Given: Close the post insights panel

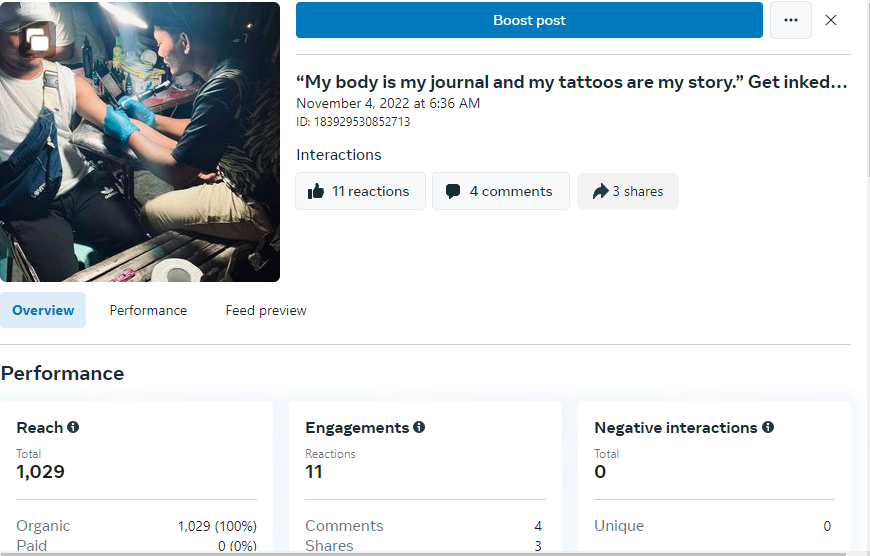Looking at the screenshot, I should (x=831, y=20).
